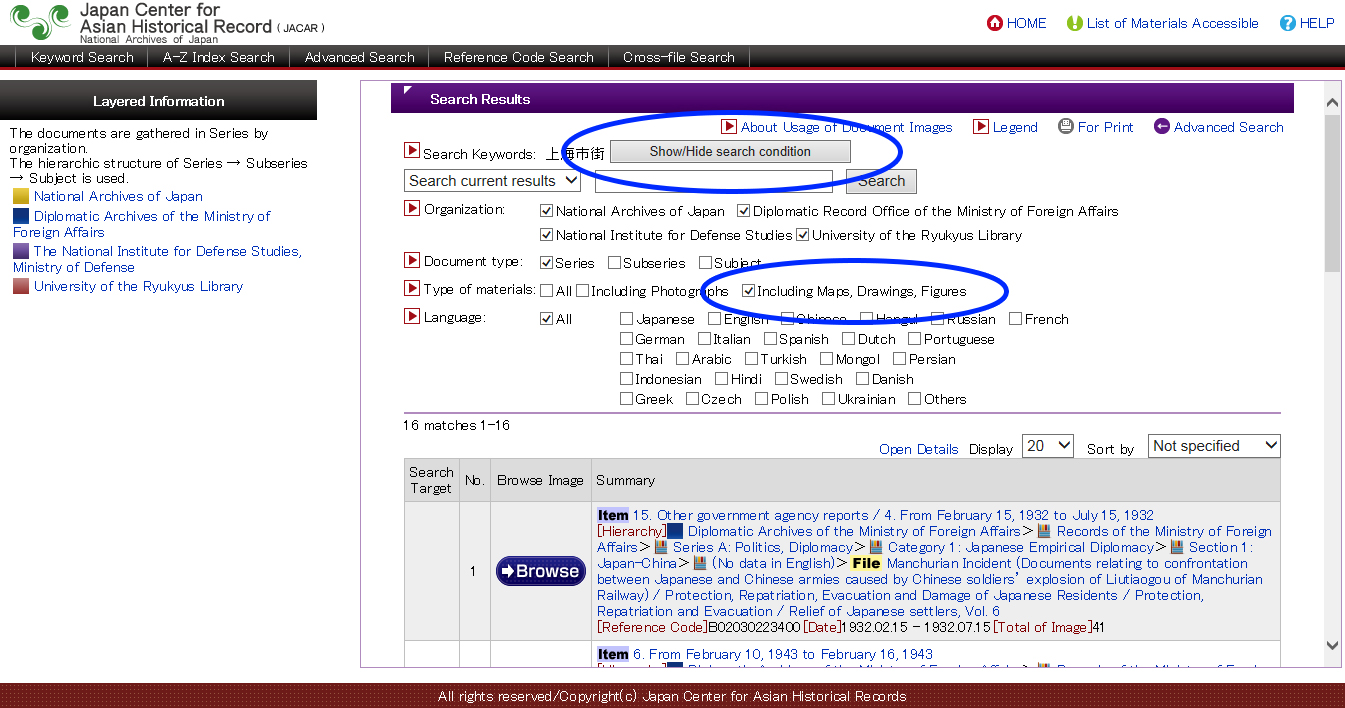Check the Others language checkbox
The image size is (1345, 708).
pyautogui.click(x=914, y=399)
